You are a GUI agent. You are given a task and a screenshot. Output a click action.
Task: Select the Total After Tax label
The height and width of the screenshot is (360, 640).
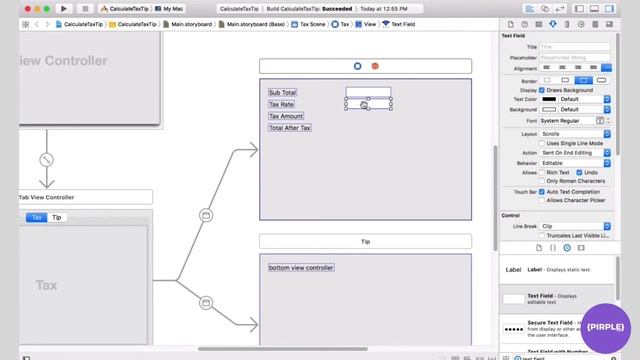(290, 128)
